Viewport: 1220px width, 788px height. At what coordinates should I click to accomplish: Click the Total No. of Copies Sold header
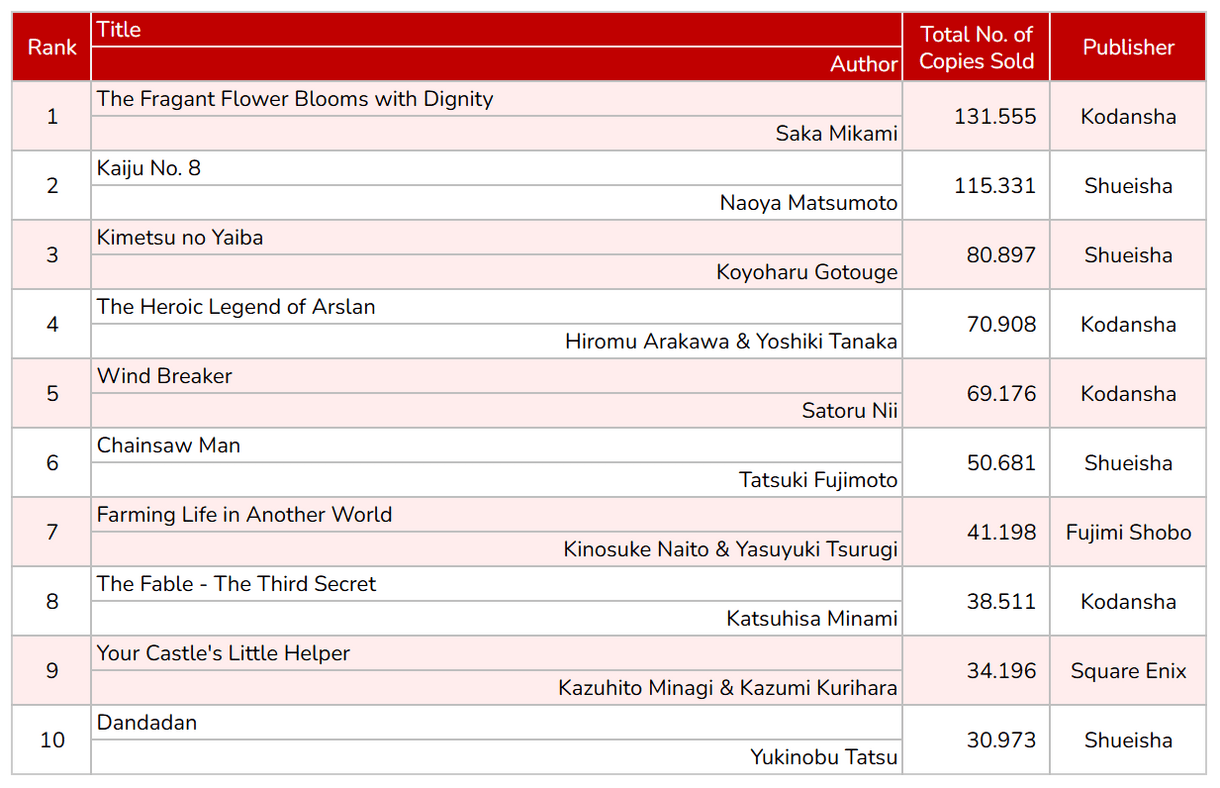(x=976, y=47)
